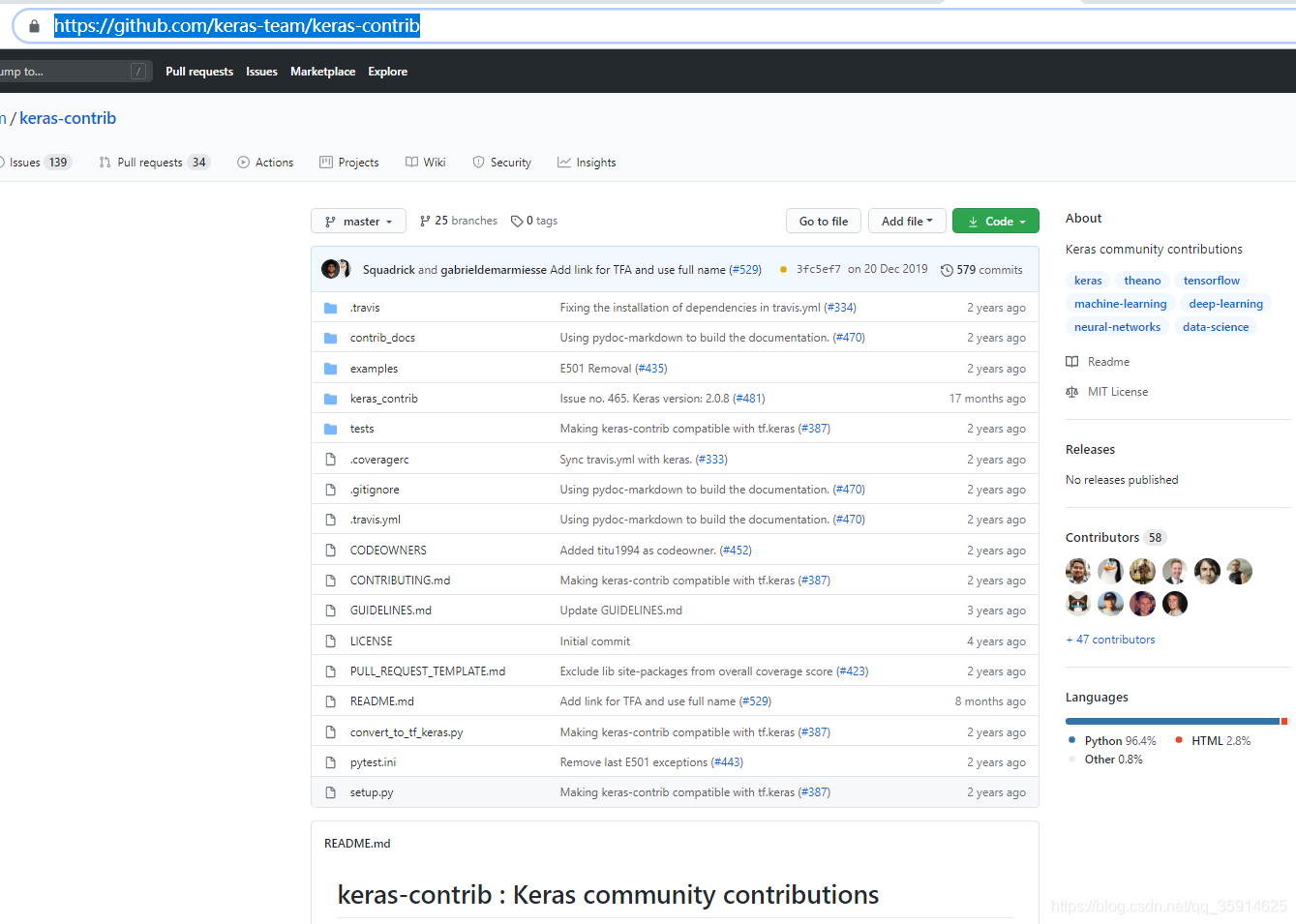Click the MIT License scale icon

tap(1072, 392)
